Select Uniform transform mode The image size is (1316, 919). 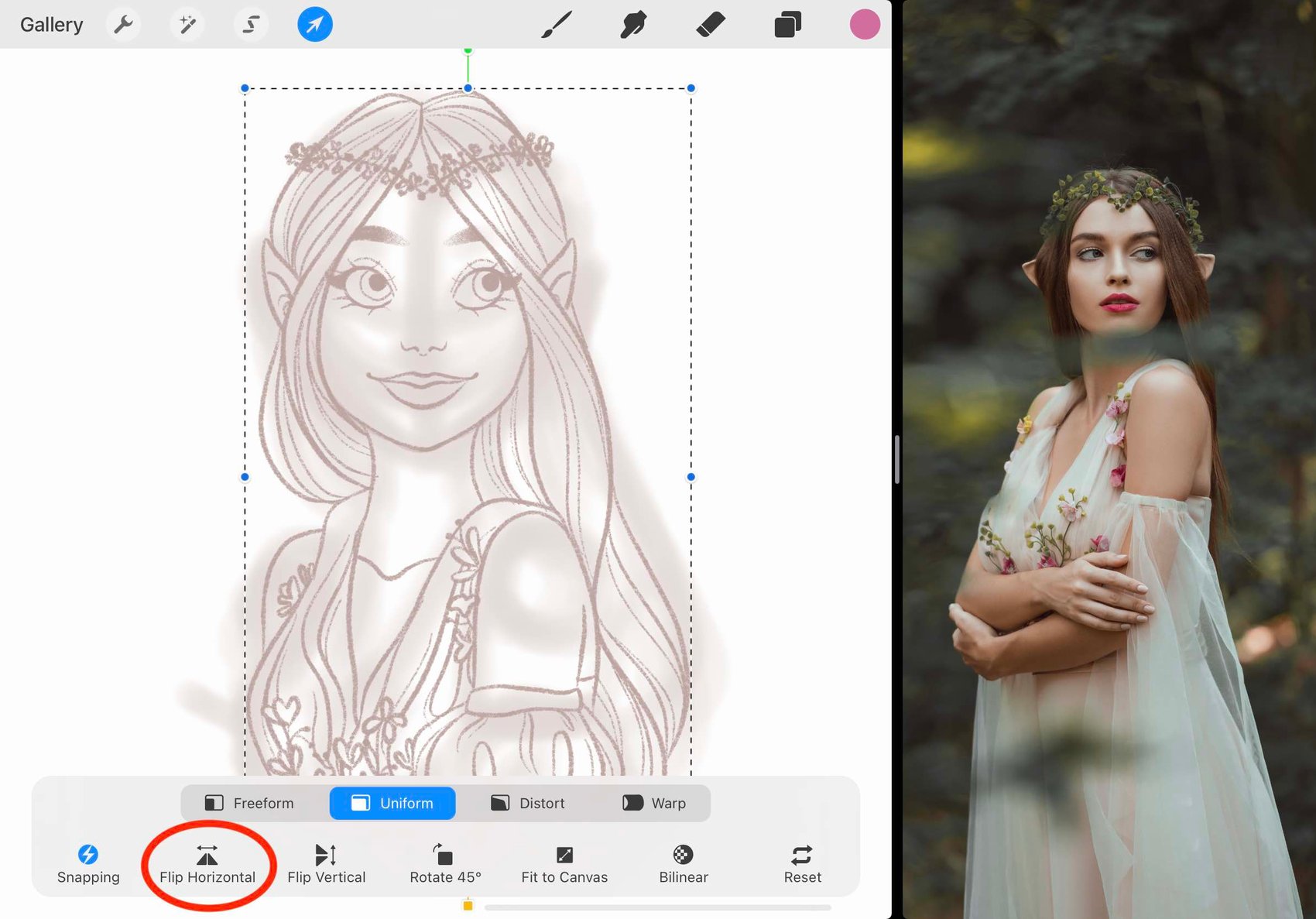click(x=392, y=804)
